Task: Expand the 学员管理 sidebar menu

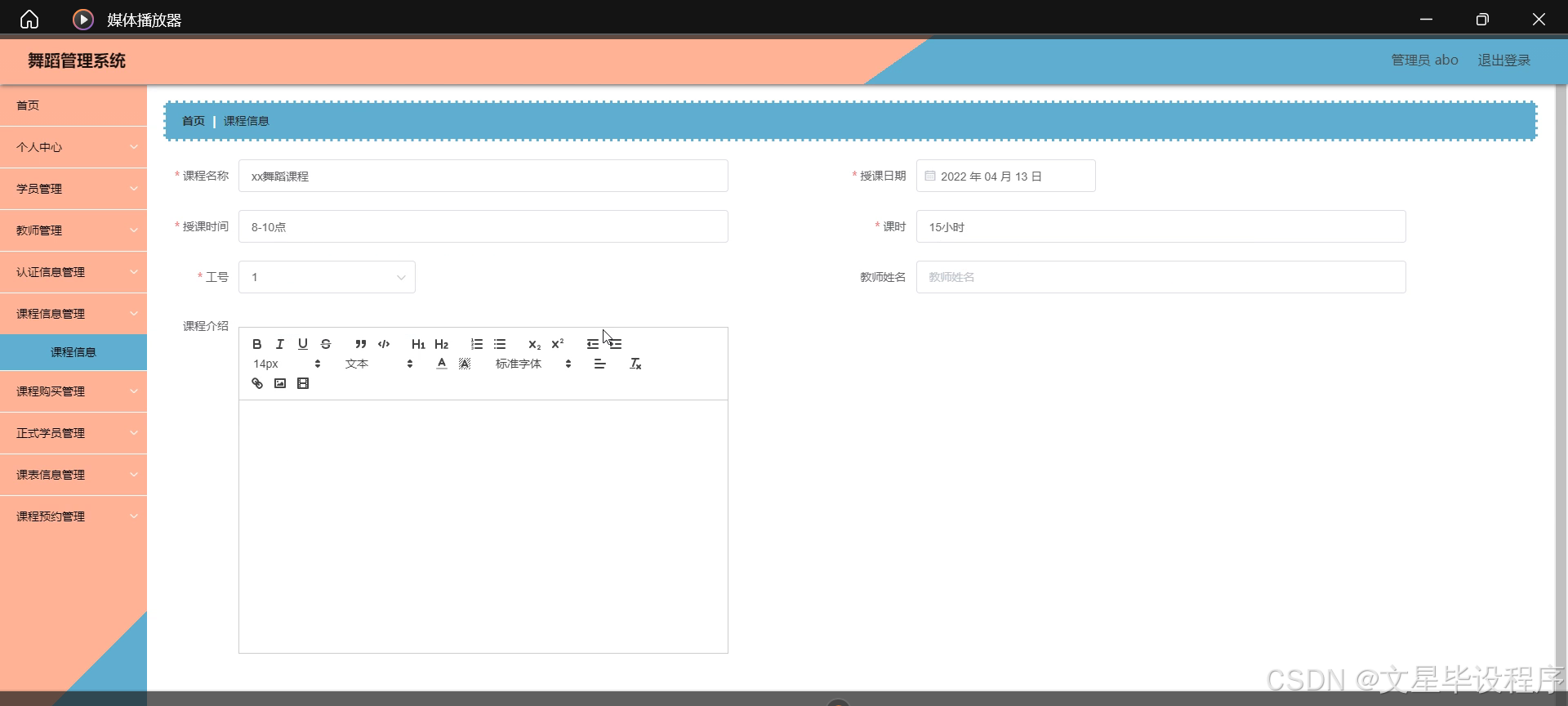Action: pos(73,189)
